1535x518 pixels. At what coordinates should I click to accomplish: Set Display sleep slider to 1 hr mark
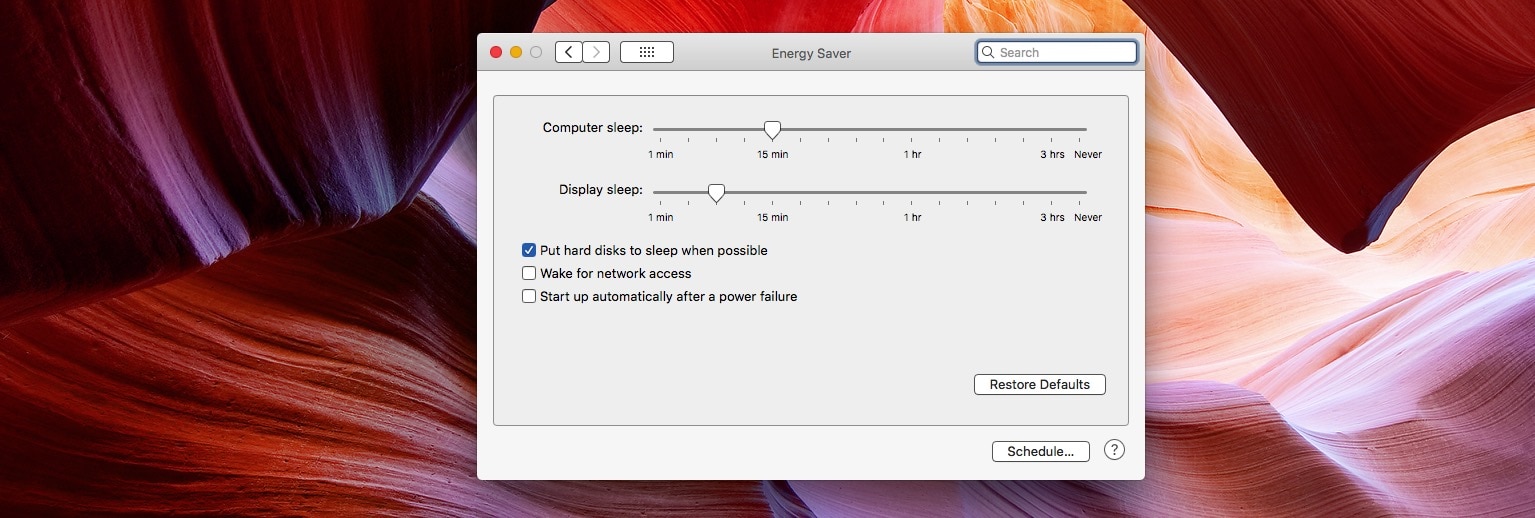coord(912,192)
